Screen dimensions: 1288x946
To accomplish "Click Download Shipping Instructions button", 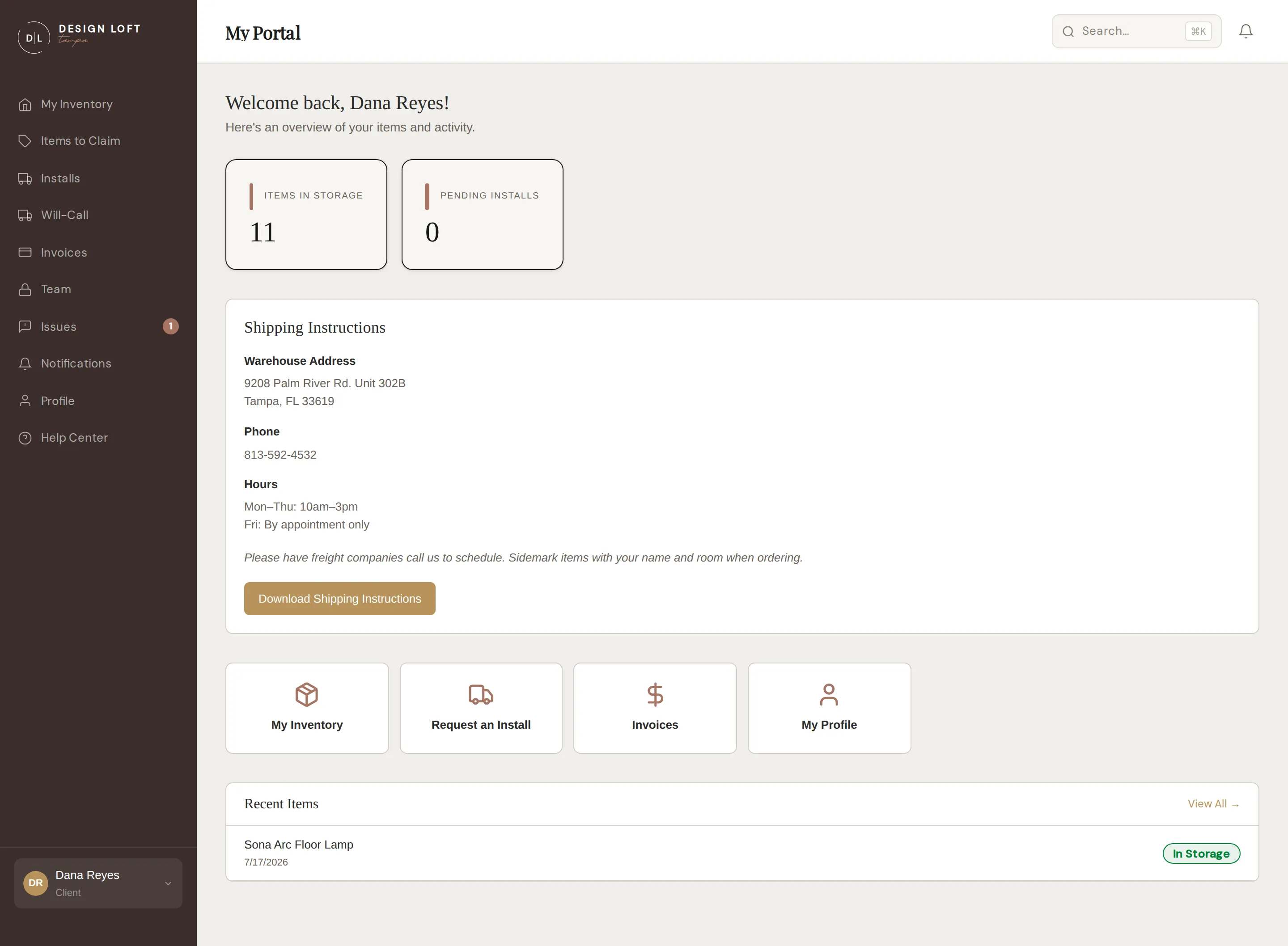I will click(x=339, y=599).
